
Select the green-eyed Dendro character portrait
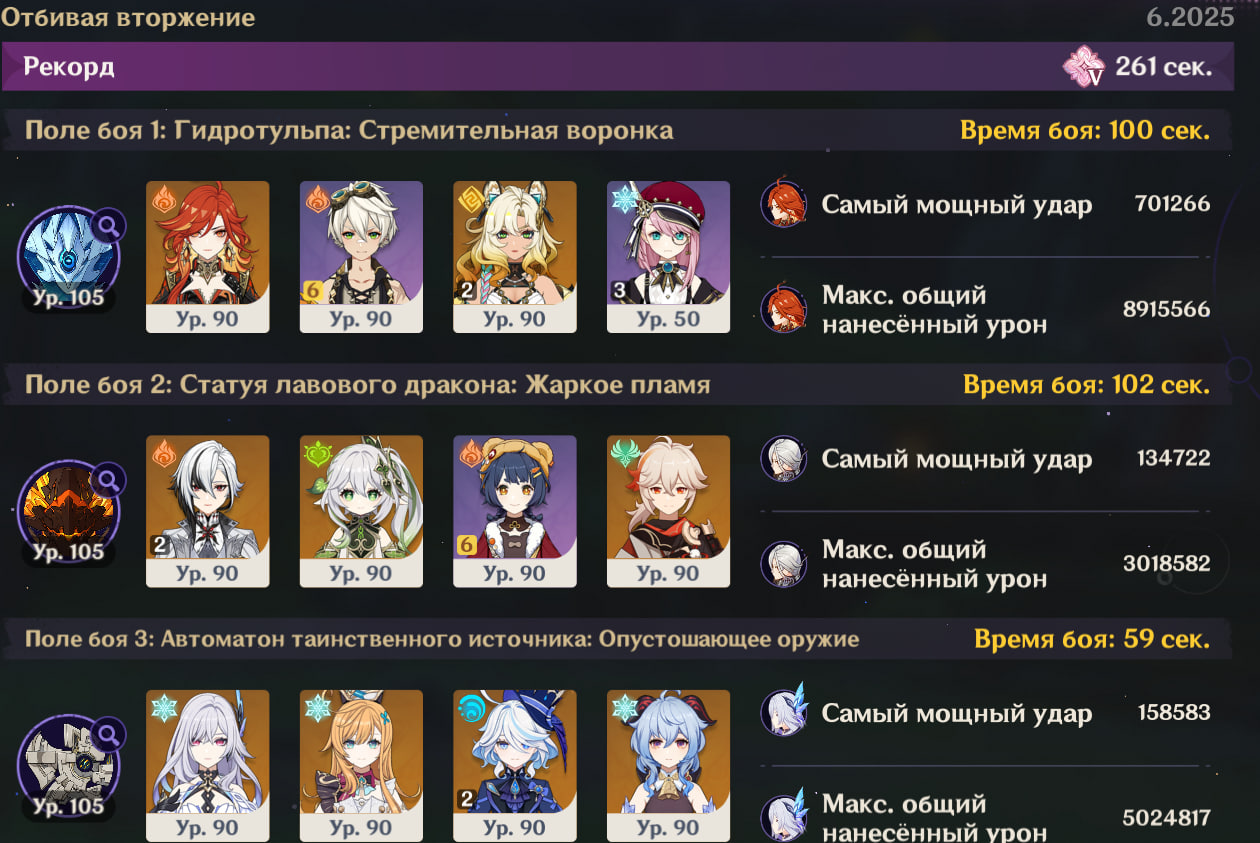click(361, 511)
